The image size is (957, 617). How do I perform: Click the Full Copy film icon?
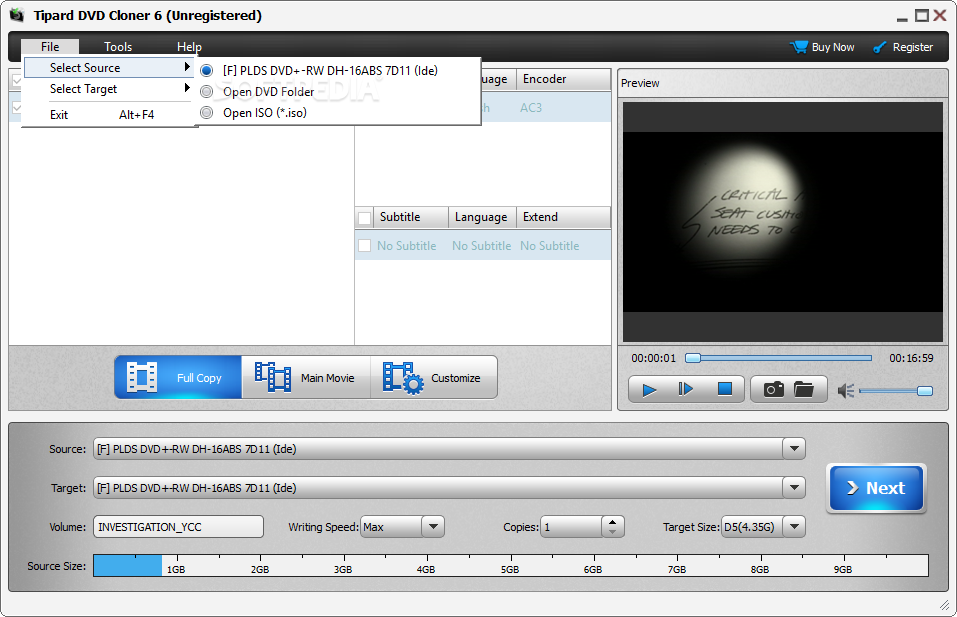click(x=142, y=377)
